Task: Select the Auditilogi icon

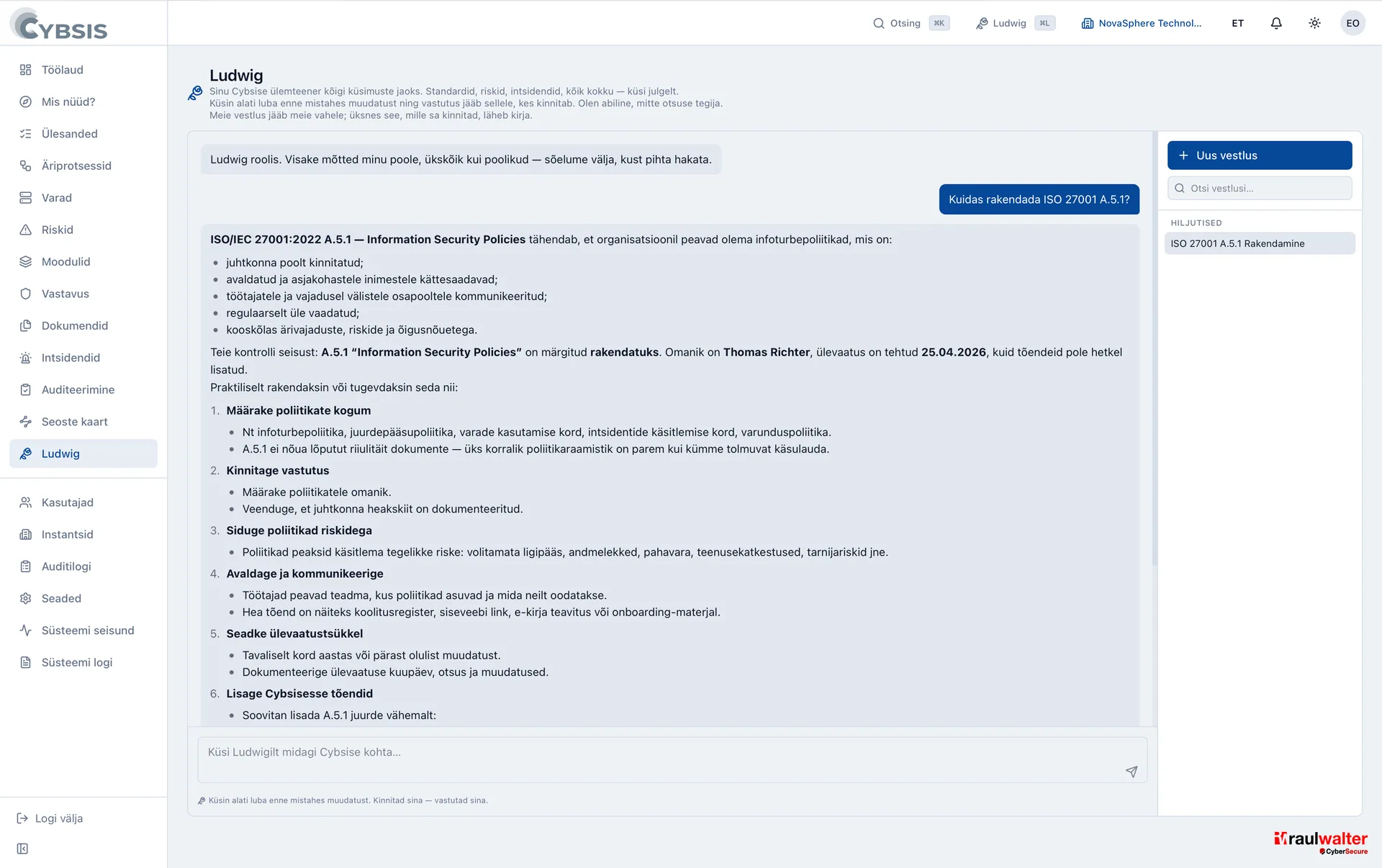Action: click(25, 566)
